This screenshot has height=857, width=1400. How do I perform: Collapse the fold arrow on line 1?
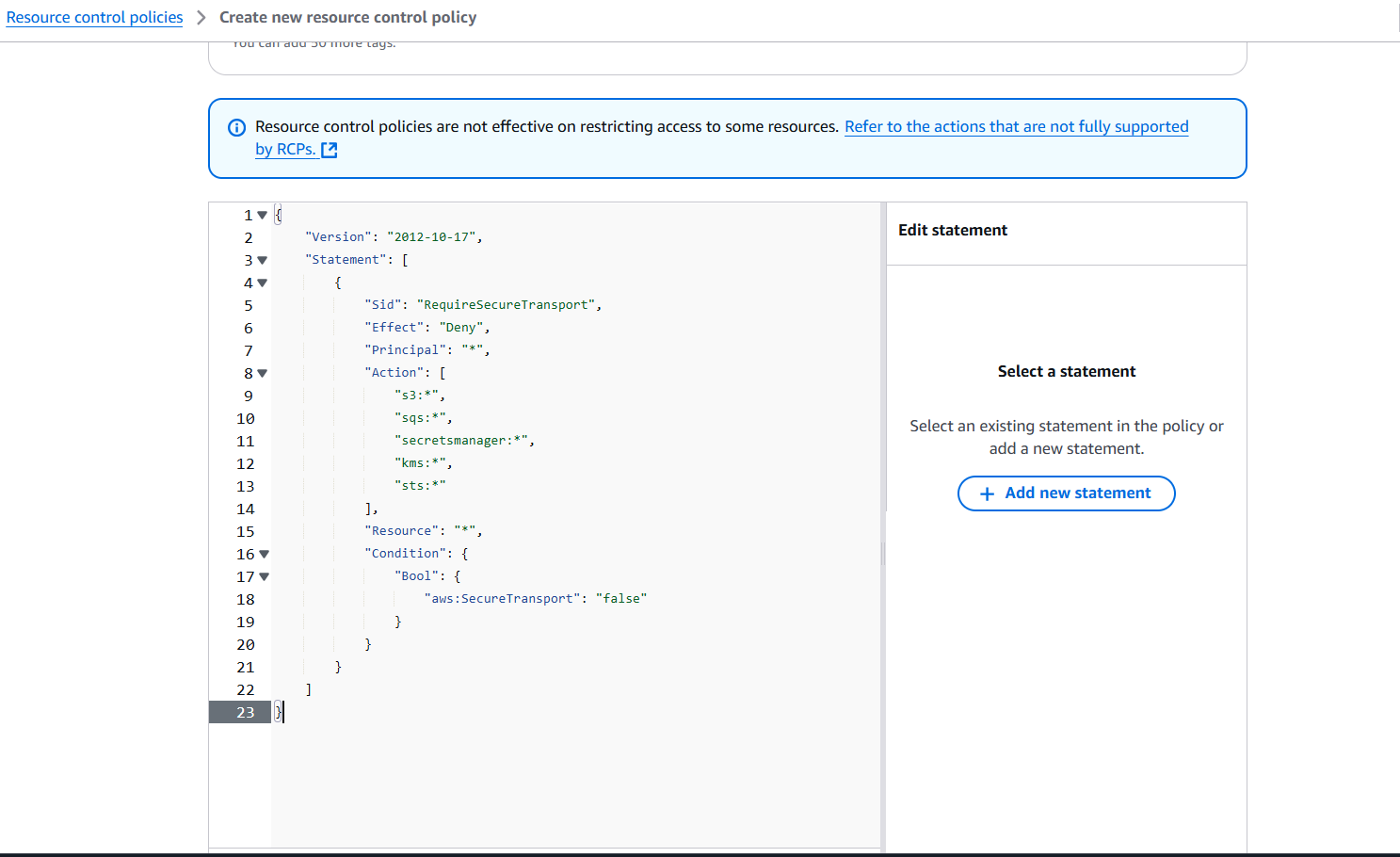tap(263, 216)
